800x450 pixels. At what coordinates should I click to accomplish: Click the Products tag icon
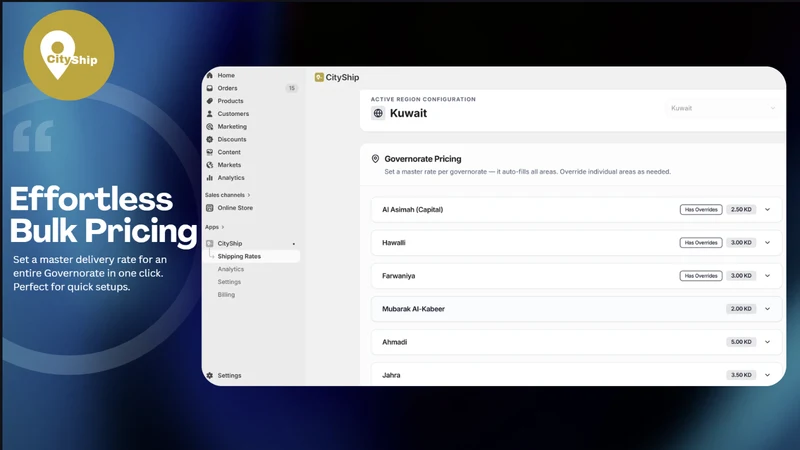pos(210,101)
